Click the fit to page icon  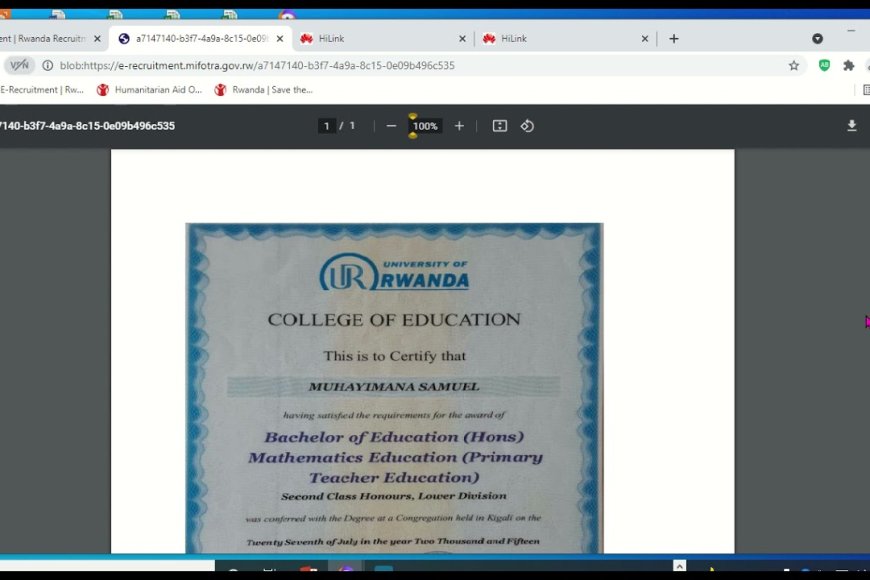[x=500, y=126]
